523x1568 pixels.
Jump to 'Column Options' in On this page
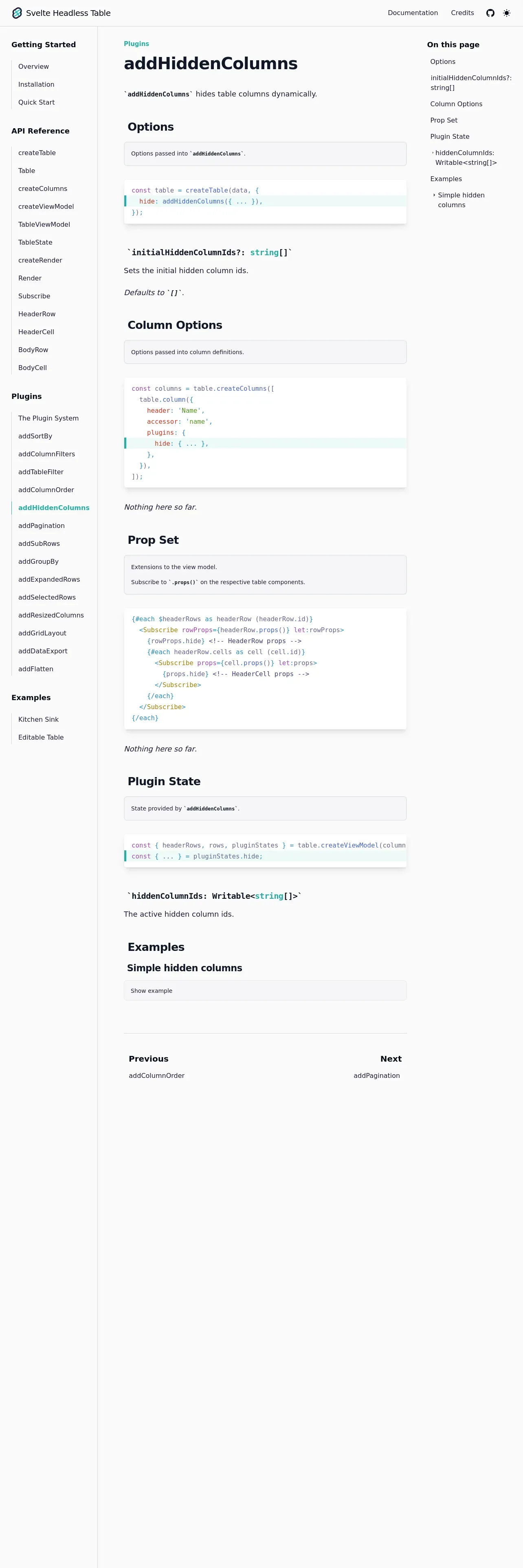click(456, 104)
